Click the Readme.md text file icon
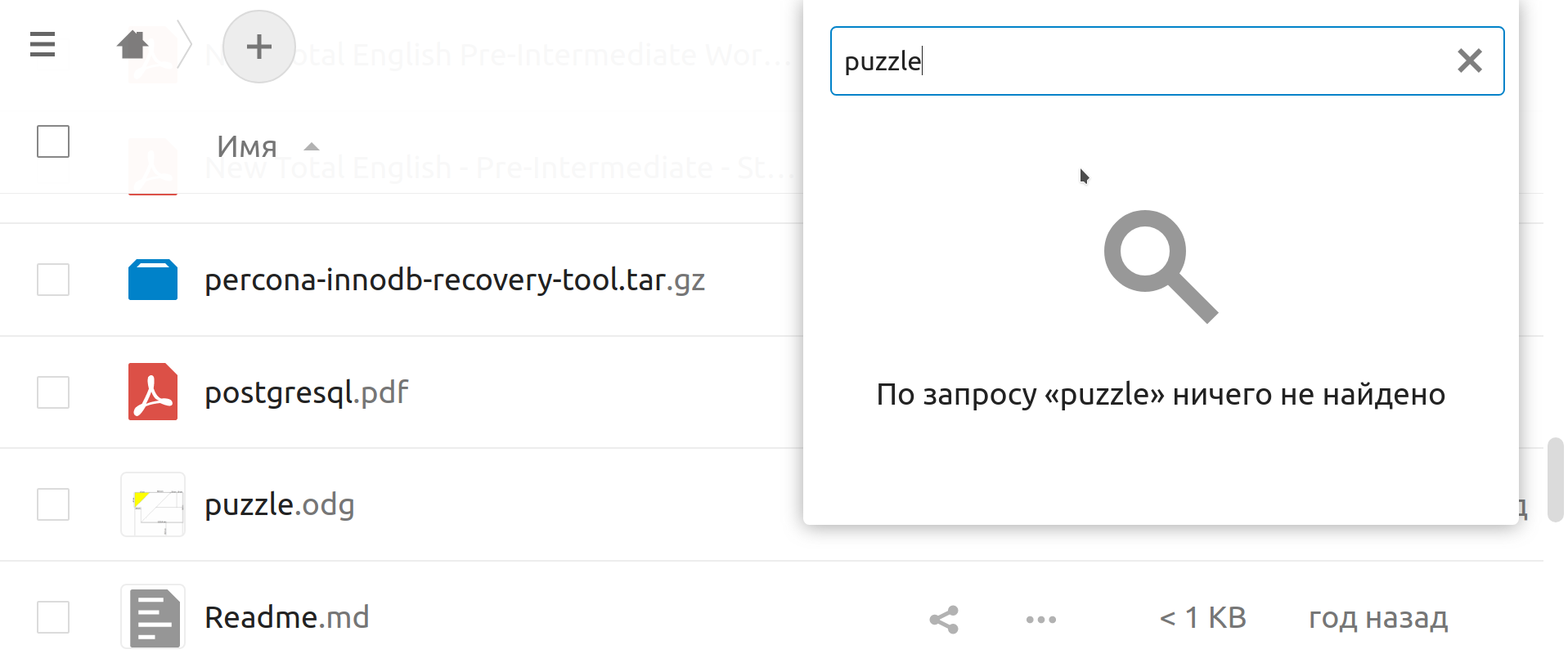Screen dimensions: 1568x672 pyautogui.click(x=153, y=617)
